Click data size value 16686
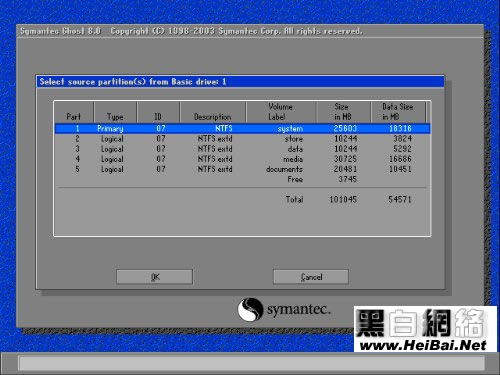Screen dimensions: 500x375 pos(400,159)
